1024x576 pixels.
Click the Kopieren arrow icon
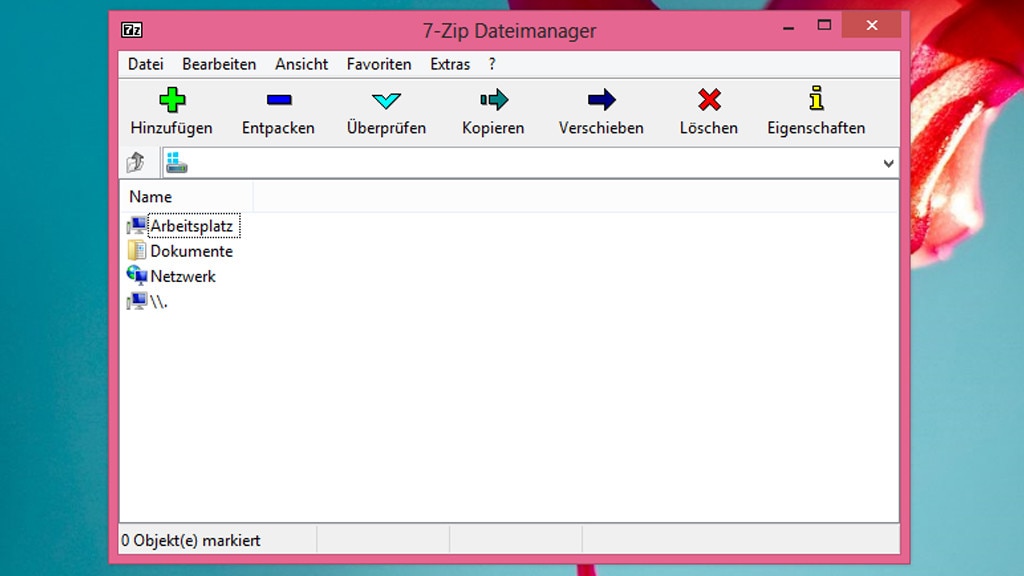[x=494, y=100]
